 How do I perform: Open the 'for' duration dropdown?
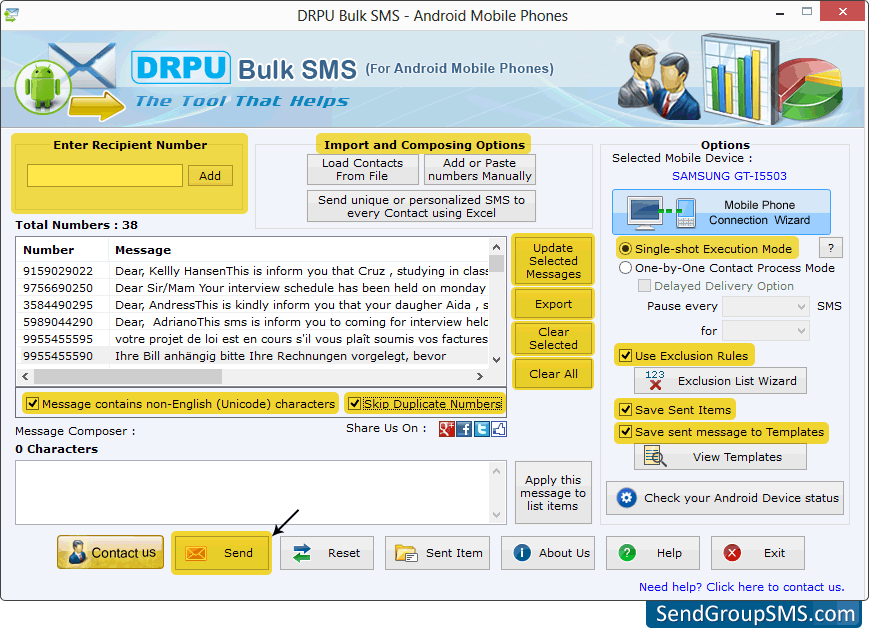click(x=765, y=331)
